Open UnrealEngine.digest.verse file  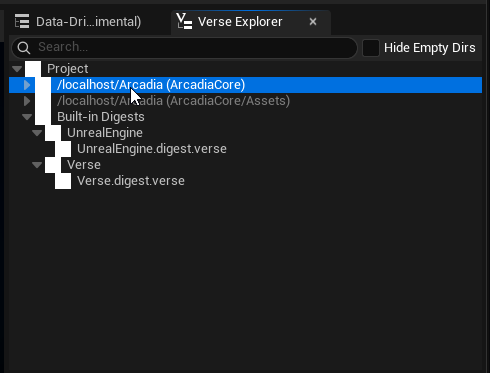point(246,149)
